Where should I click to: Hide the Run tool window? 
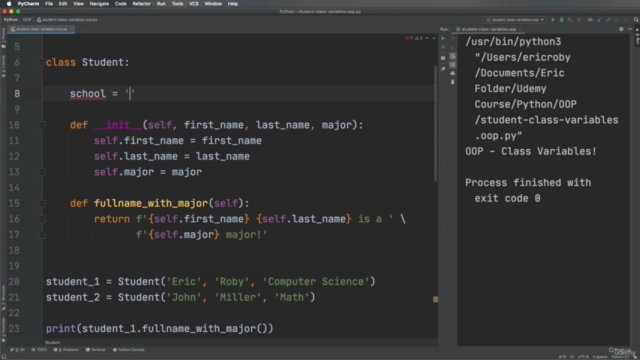[630, 29]
